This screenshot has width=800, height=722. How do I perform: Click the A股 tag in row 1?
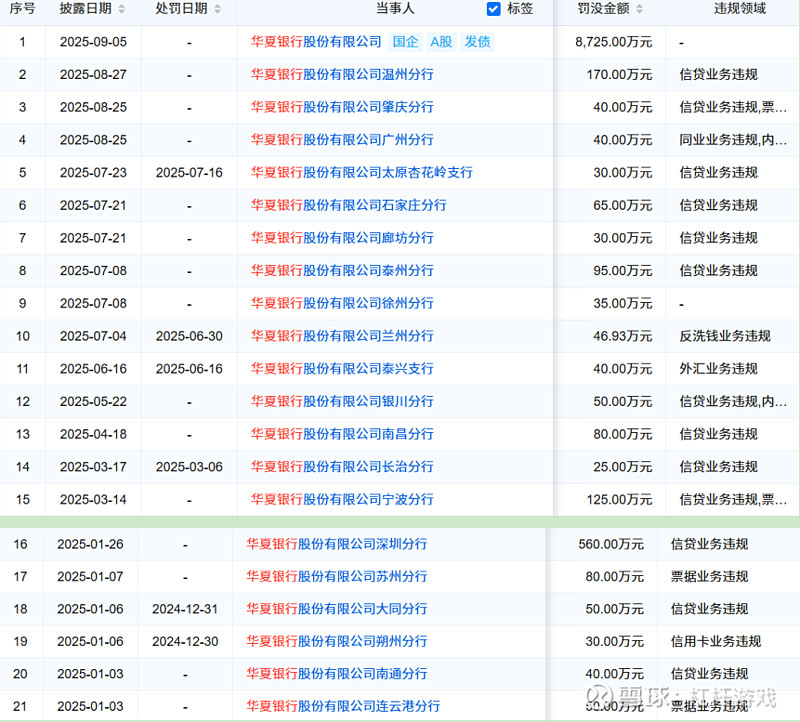[441, 42]
